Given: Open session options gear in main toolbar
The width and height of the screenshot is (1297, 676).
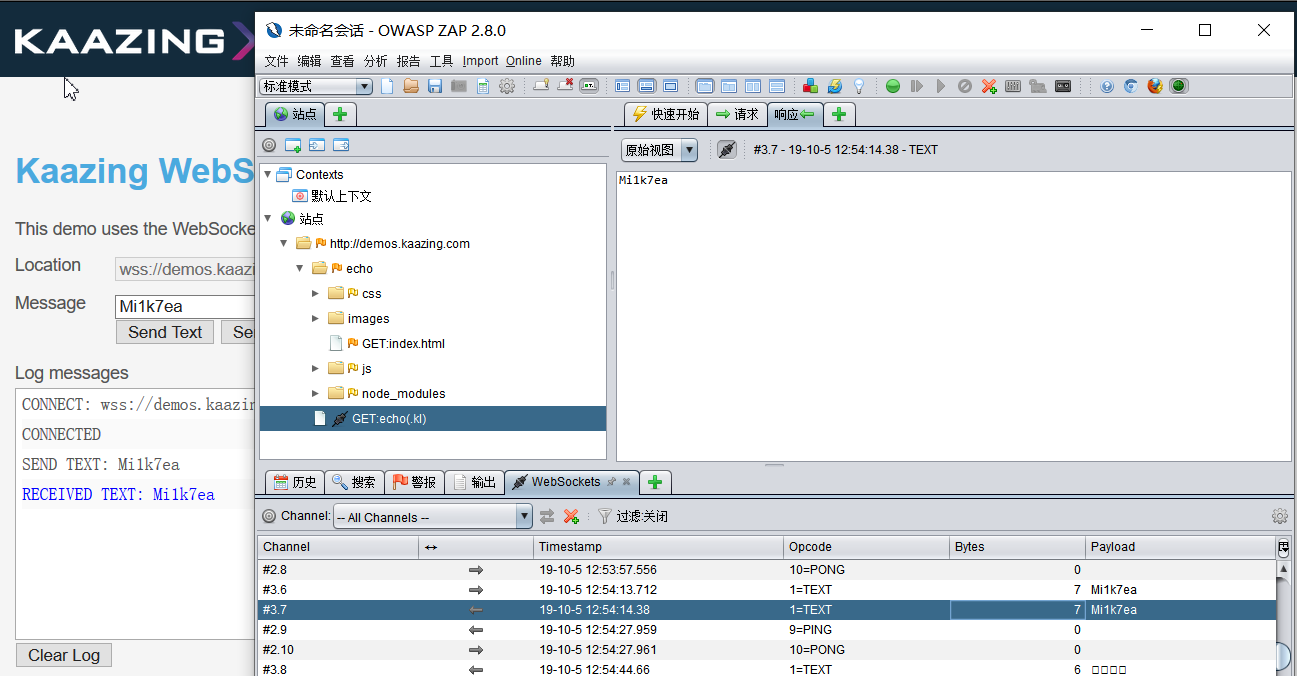Looking at the screenshot, I should [x=507, y=87].
